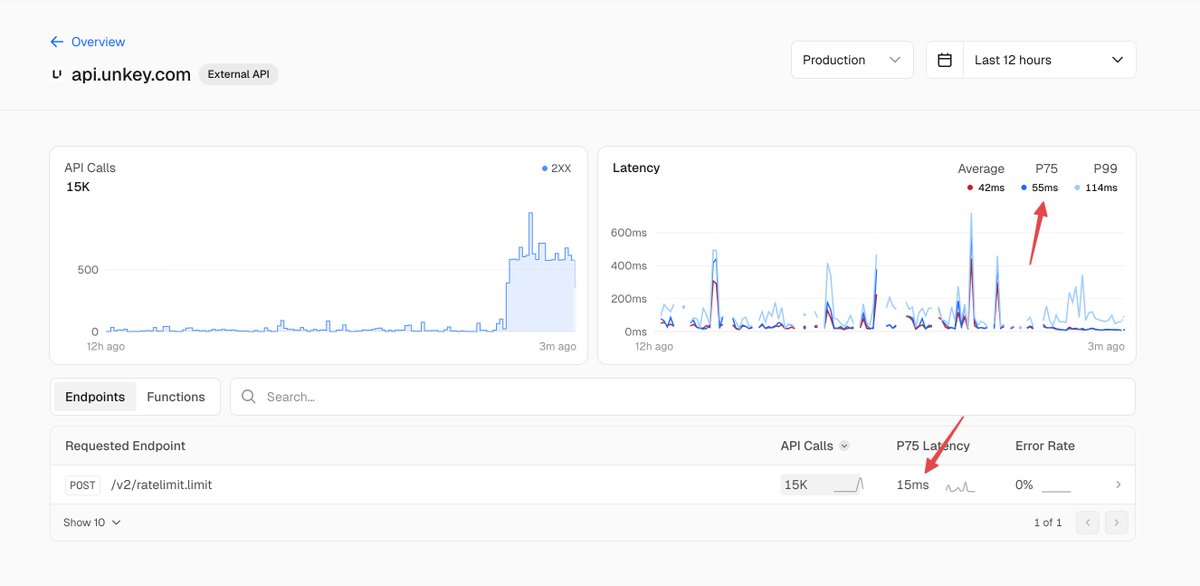Open the Show 10 page size dropdown
This screenshot has width=1200, height=586.
point(92,522)
